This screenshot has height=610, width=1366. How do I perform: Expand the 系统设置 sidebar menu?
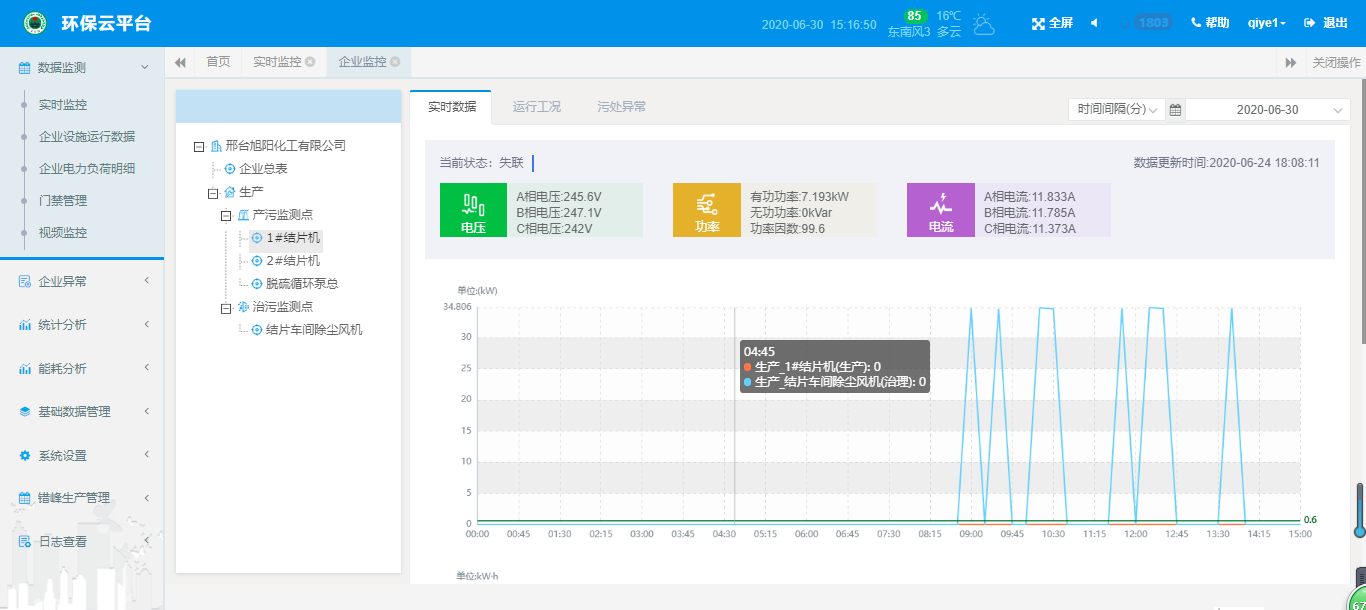(x=82, y=455)
